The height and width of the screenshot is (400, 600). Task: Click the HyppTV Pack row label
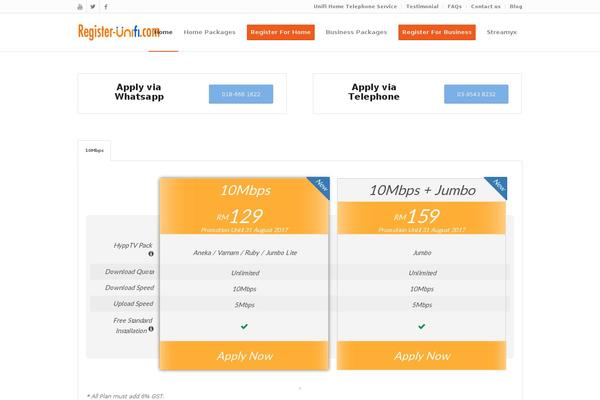point(133,245)
